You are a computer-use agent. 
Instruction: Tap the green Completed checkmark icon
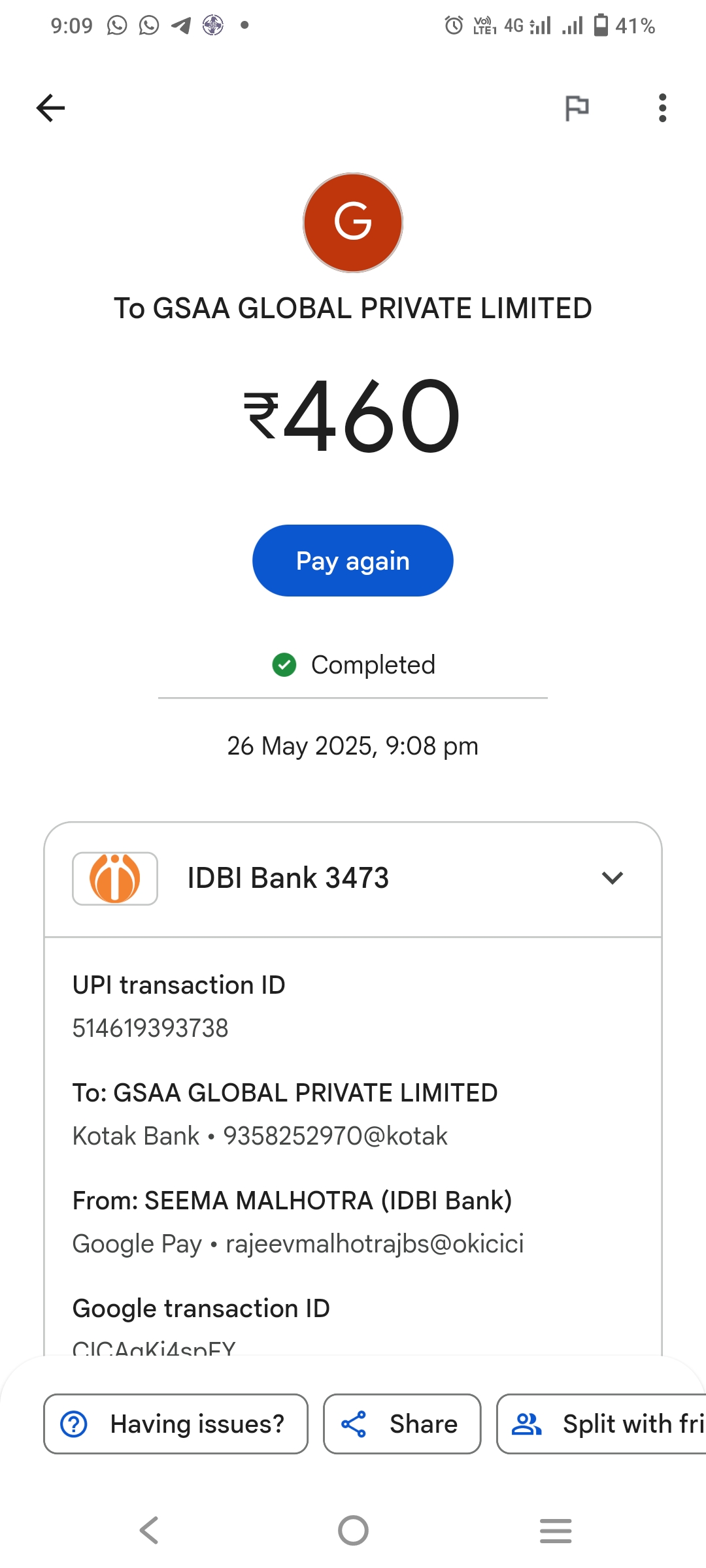pos(284,665)
